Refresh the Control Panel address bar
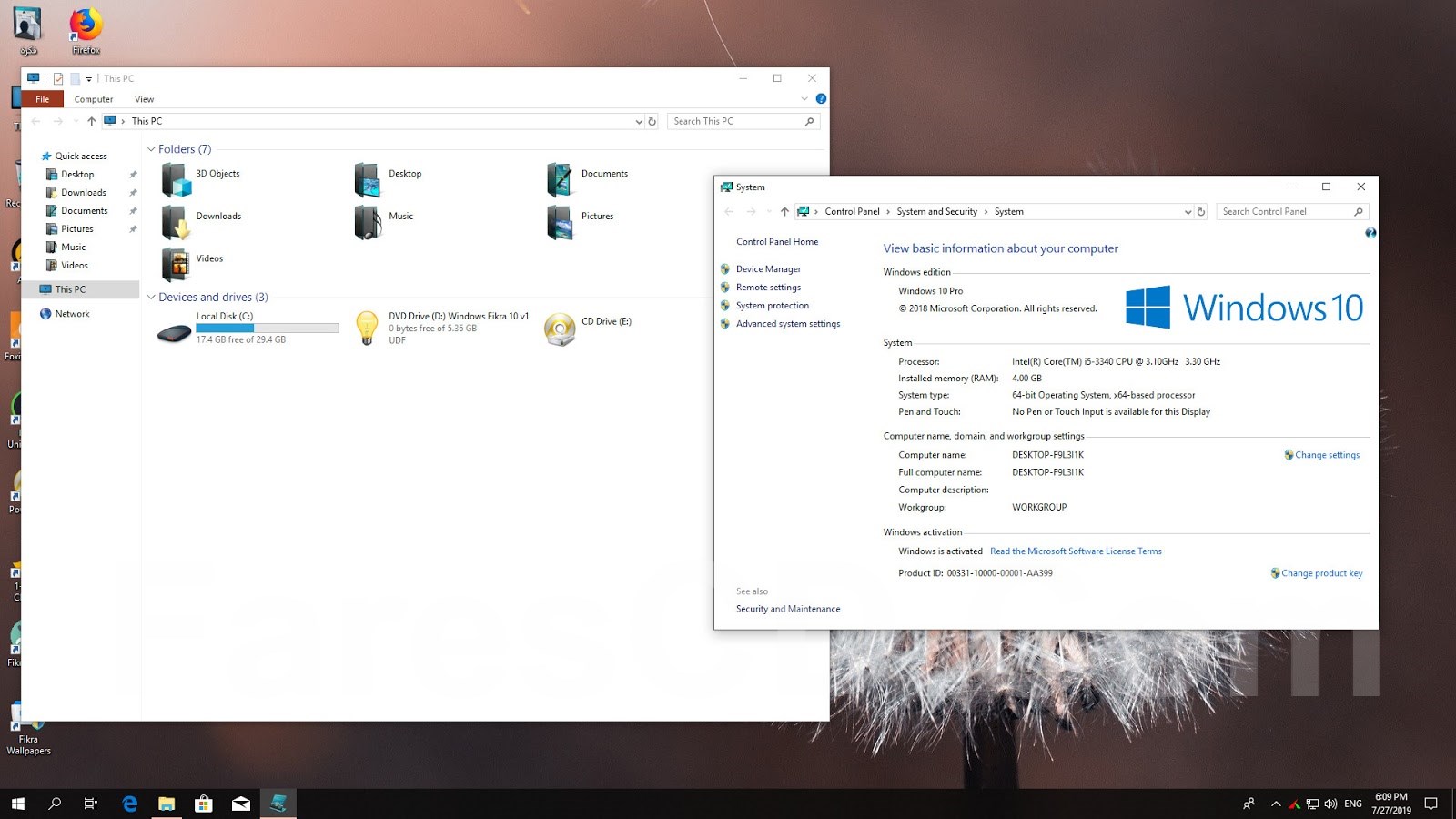This screenshot has height=819, width=1456. click(1201, 211)
